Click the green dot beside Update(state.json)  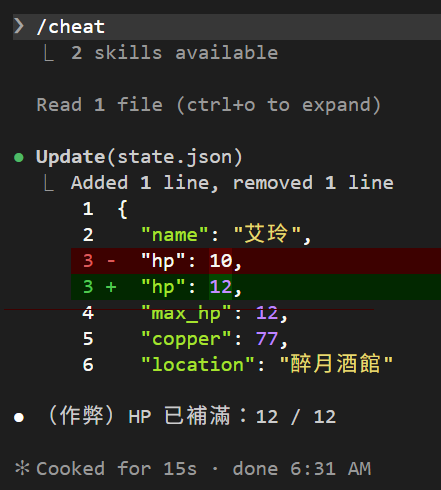[x=19, y=157]
